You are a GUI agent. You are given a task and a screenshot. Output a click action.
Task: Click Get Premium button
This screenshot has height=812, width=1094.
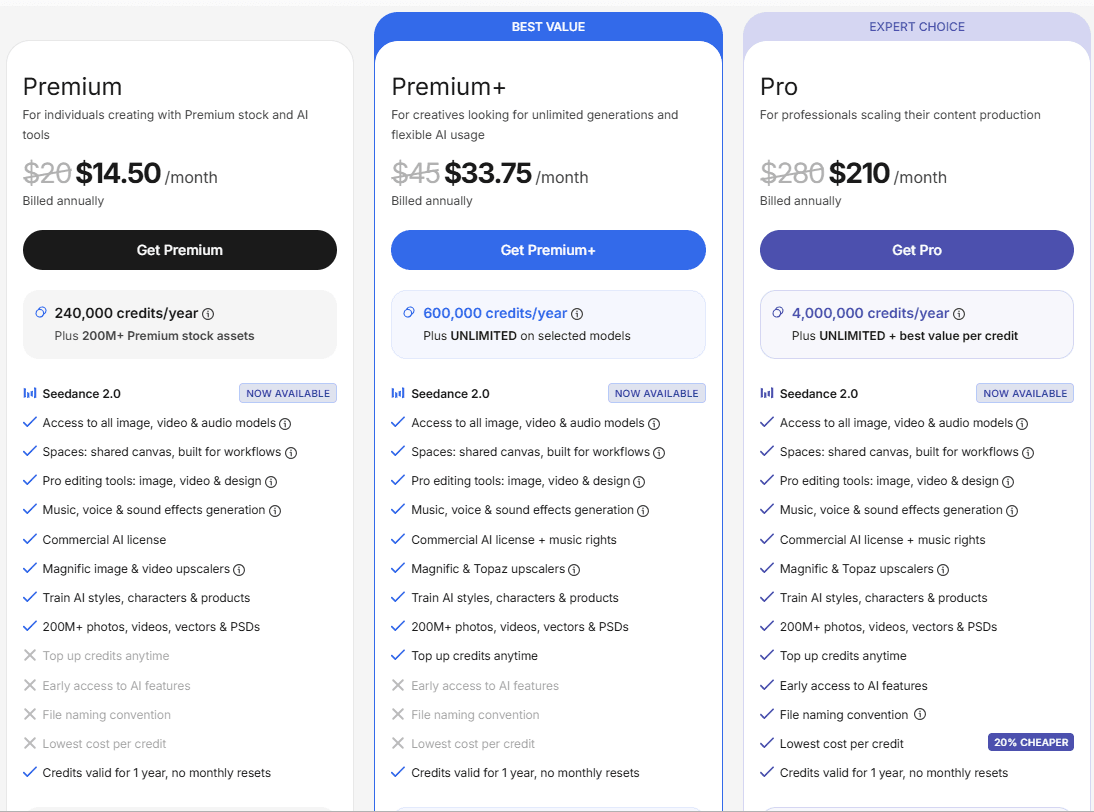pos(180,250)
